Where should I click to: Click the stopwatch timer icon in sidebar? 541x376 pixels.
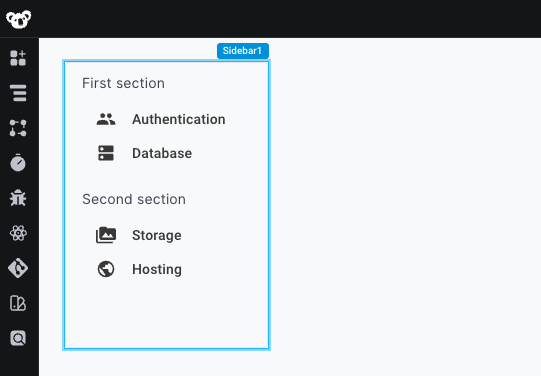coord(18,163)
